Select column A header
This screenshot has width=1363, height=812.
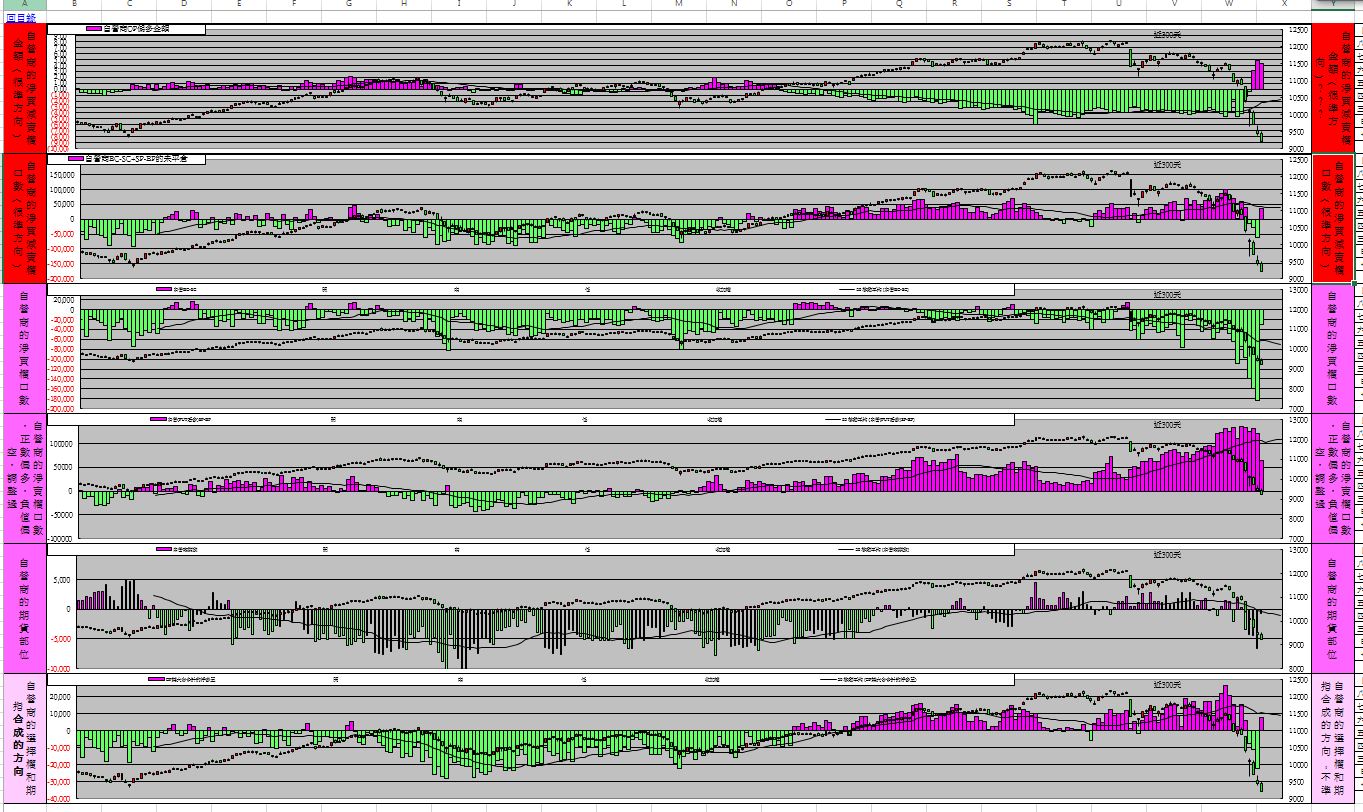[x=24, y=4]
